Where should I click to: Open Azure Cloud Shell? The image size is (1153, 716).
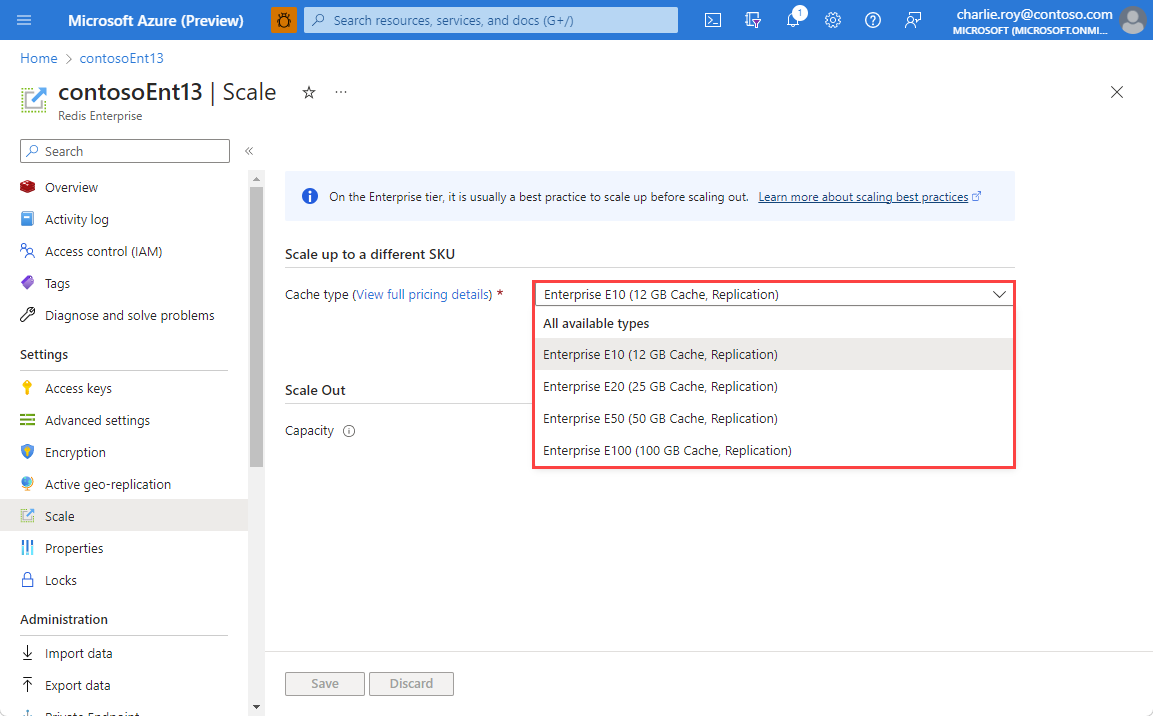712,20
